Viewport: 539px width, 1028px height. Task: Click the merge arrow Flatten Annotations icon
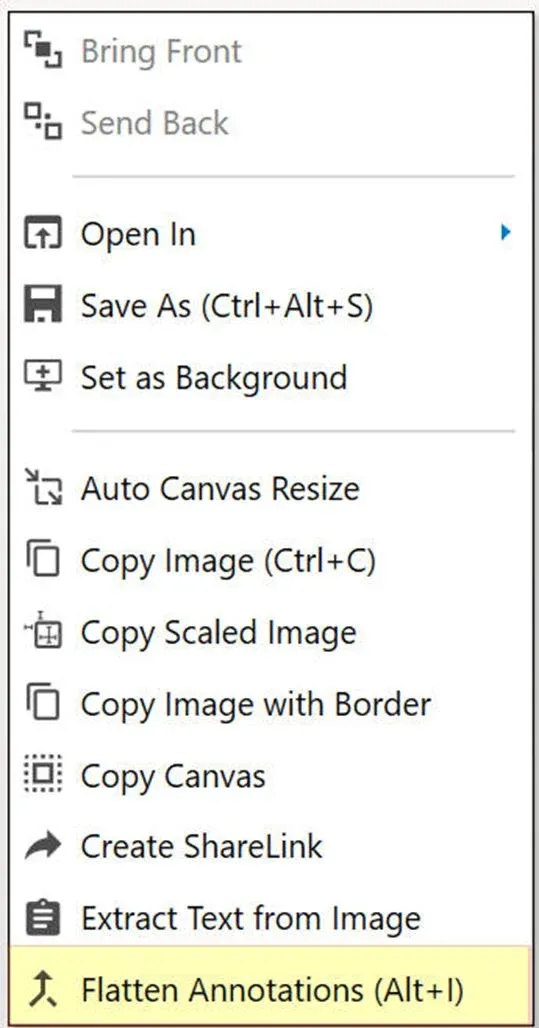pyautogui.click(x=43, y=990)
